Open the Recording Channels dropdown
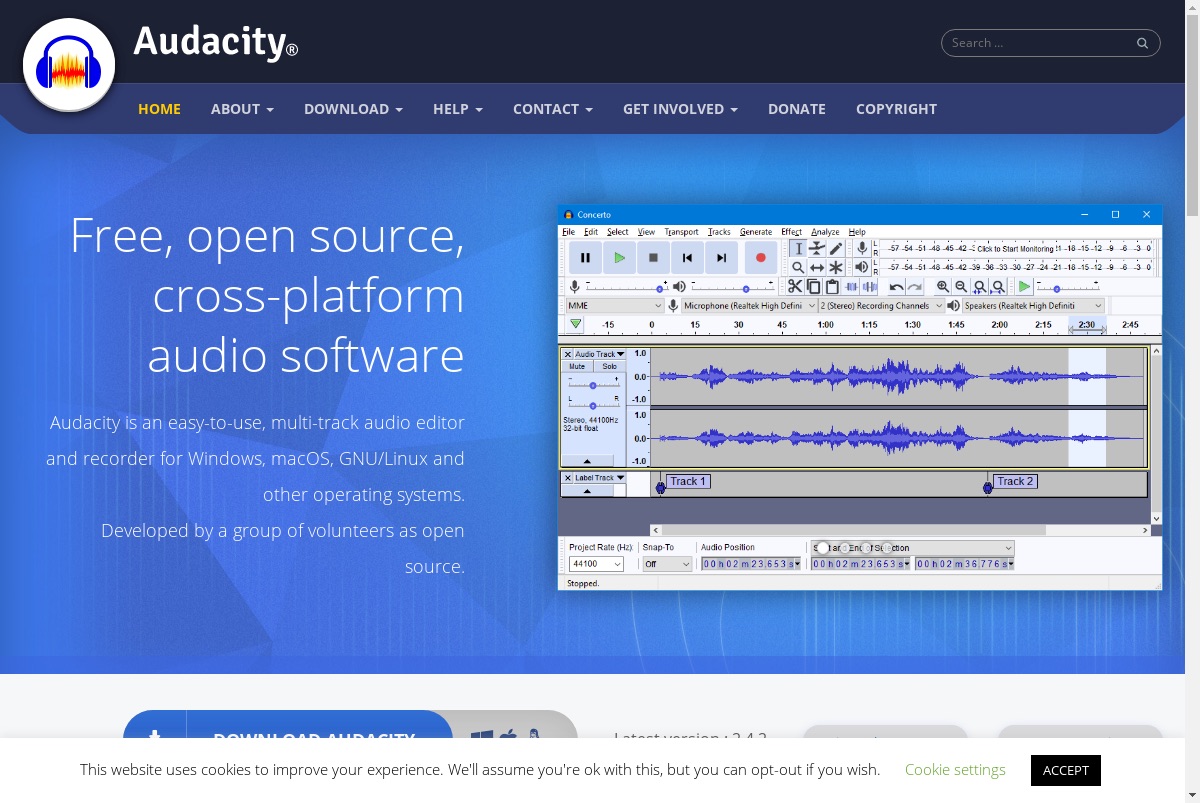The image size is (1200, 803). tap(881, 306)
